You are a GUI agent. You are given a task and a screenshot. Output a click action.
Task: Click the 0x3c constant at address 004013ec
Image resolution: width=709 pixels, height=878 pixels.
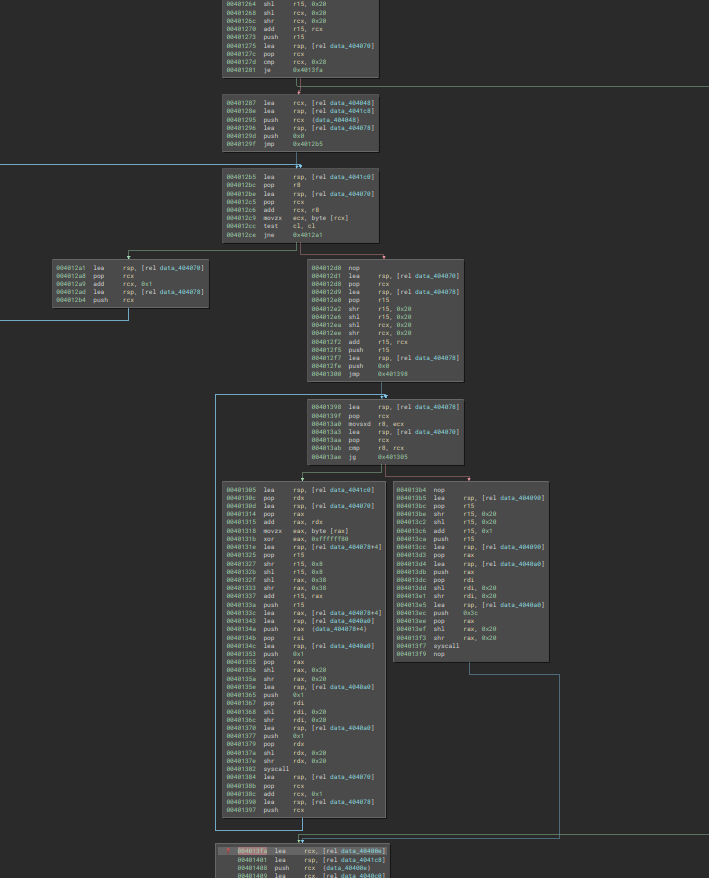coord(469,612)
